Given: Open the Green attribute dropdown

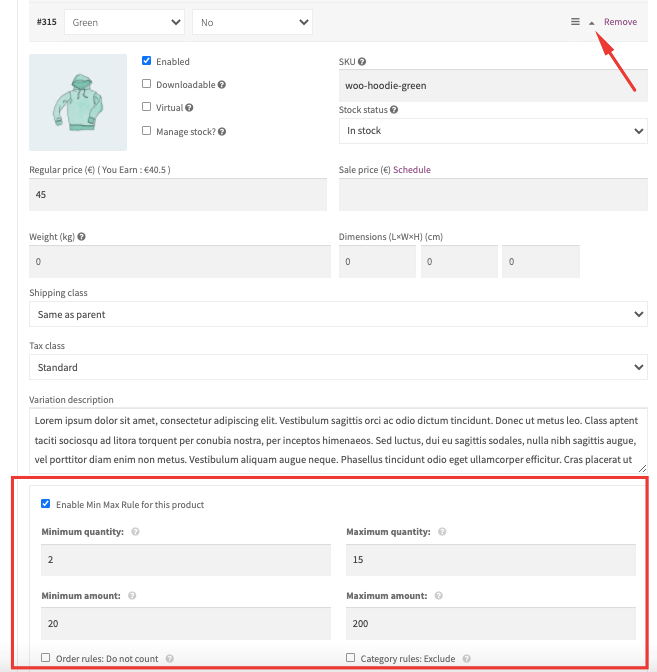Looking at the screenshot, I should [x=124, y=22].
